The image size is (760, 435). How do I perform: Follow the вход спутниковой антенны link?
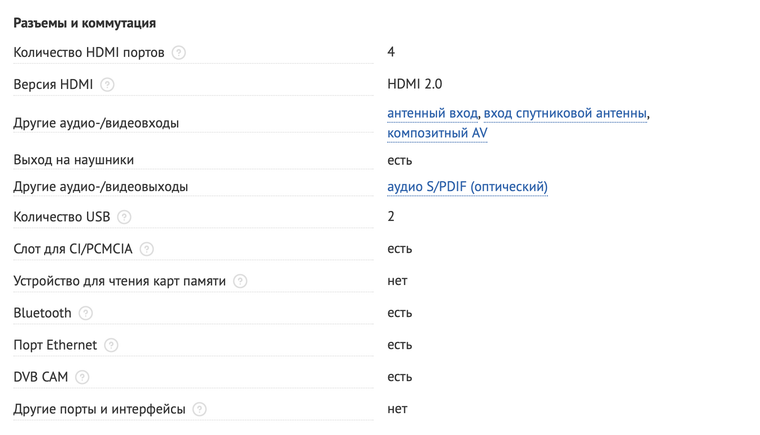point(565,113)
